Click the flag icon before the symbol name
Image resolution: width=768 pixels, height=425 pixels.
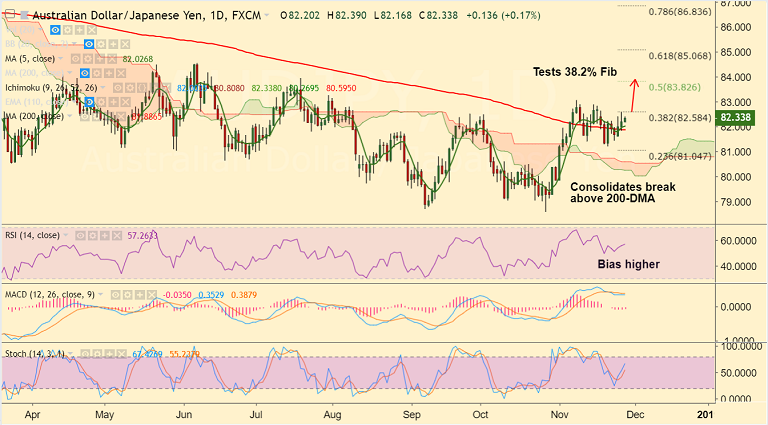click(24, 15)
